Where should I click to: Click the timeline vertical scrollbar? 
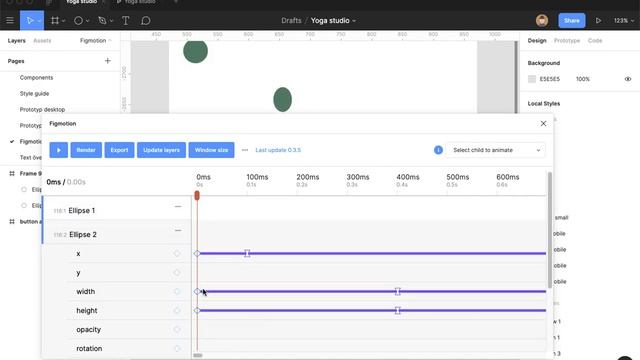pos(550,230)
